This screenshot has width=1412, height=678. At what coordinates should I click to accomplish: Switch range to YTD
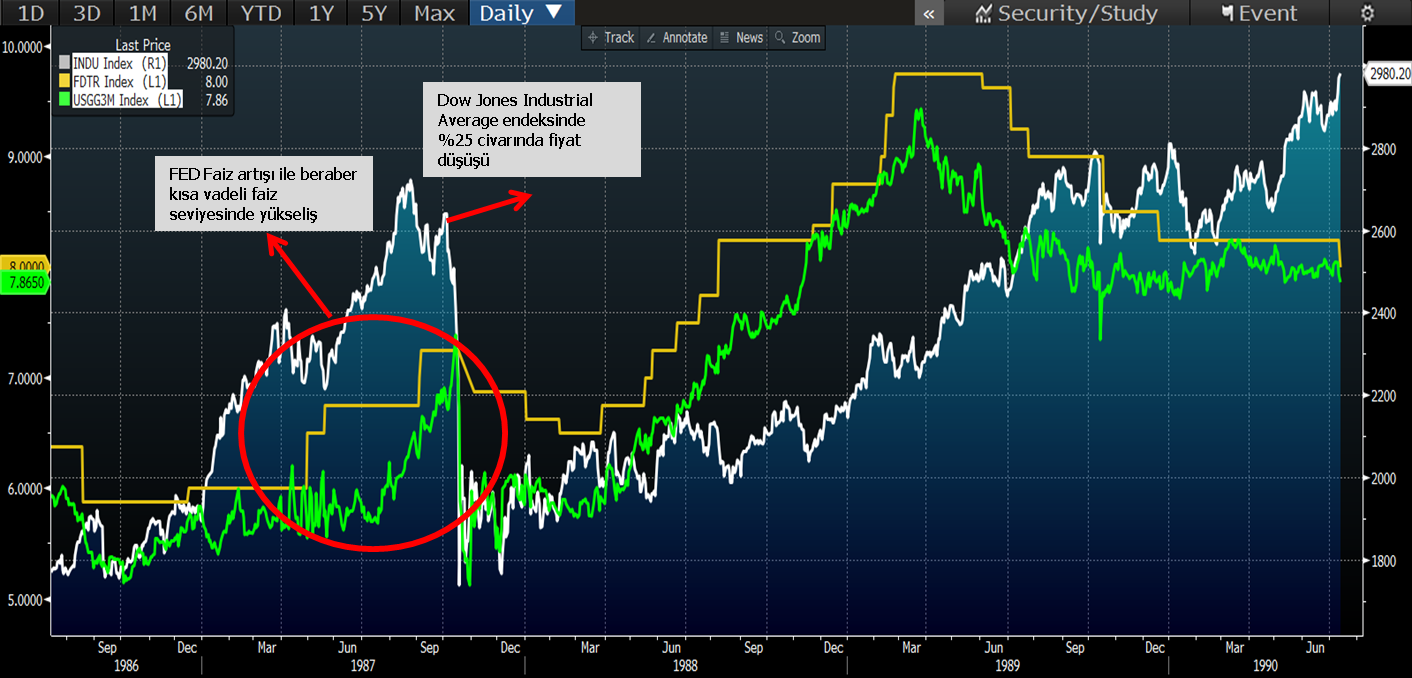click(x=260, y=13)
